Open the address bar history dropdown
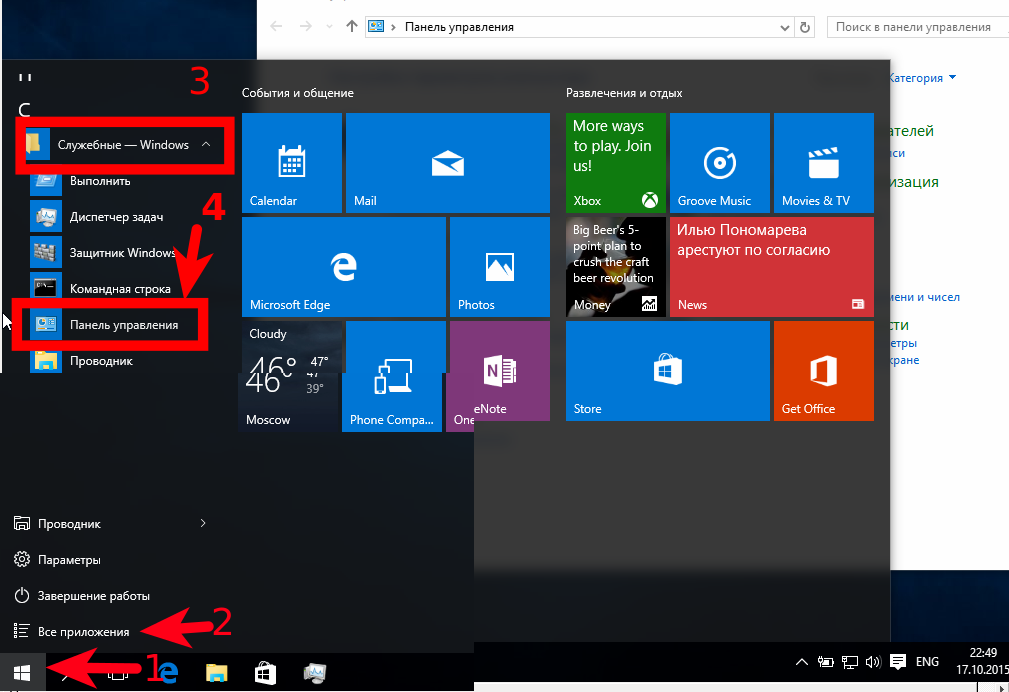The width and height of the screenshot is (1009, 692). [784, 27]
